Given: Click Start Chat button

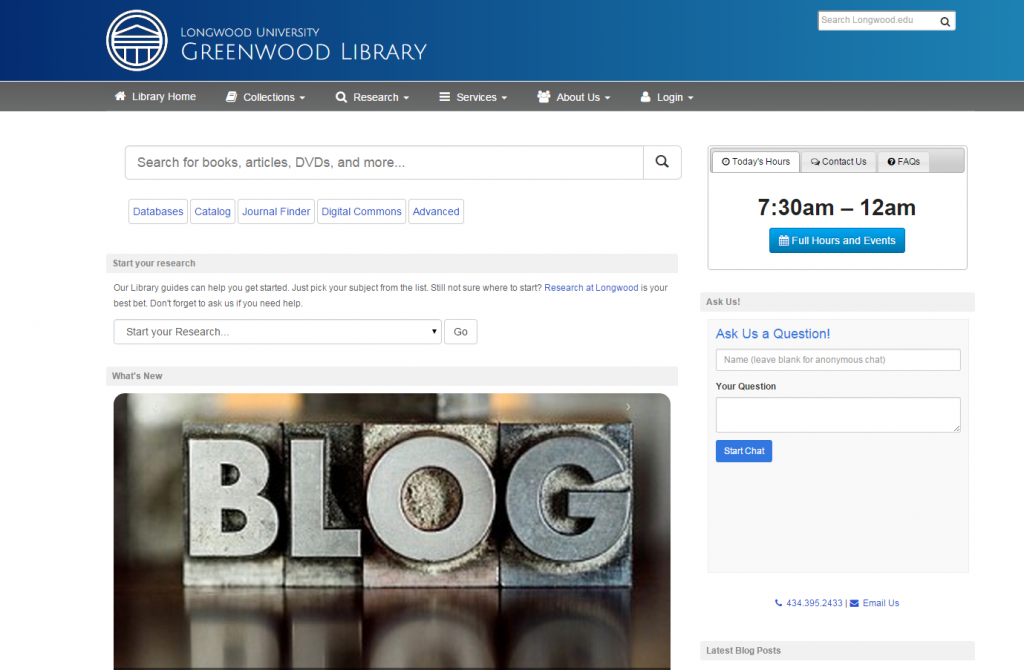Looking at the screenshot, I should 744,451.
